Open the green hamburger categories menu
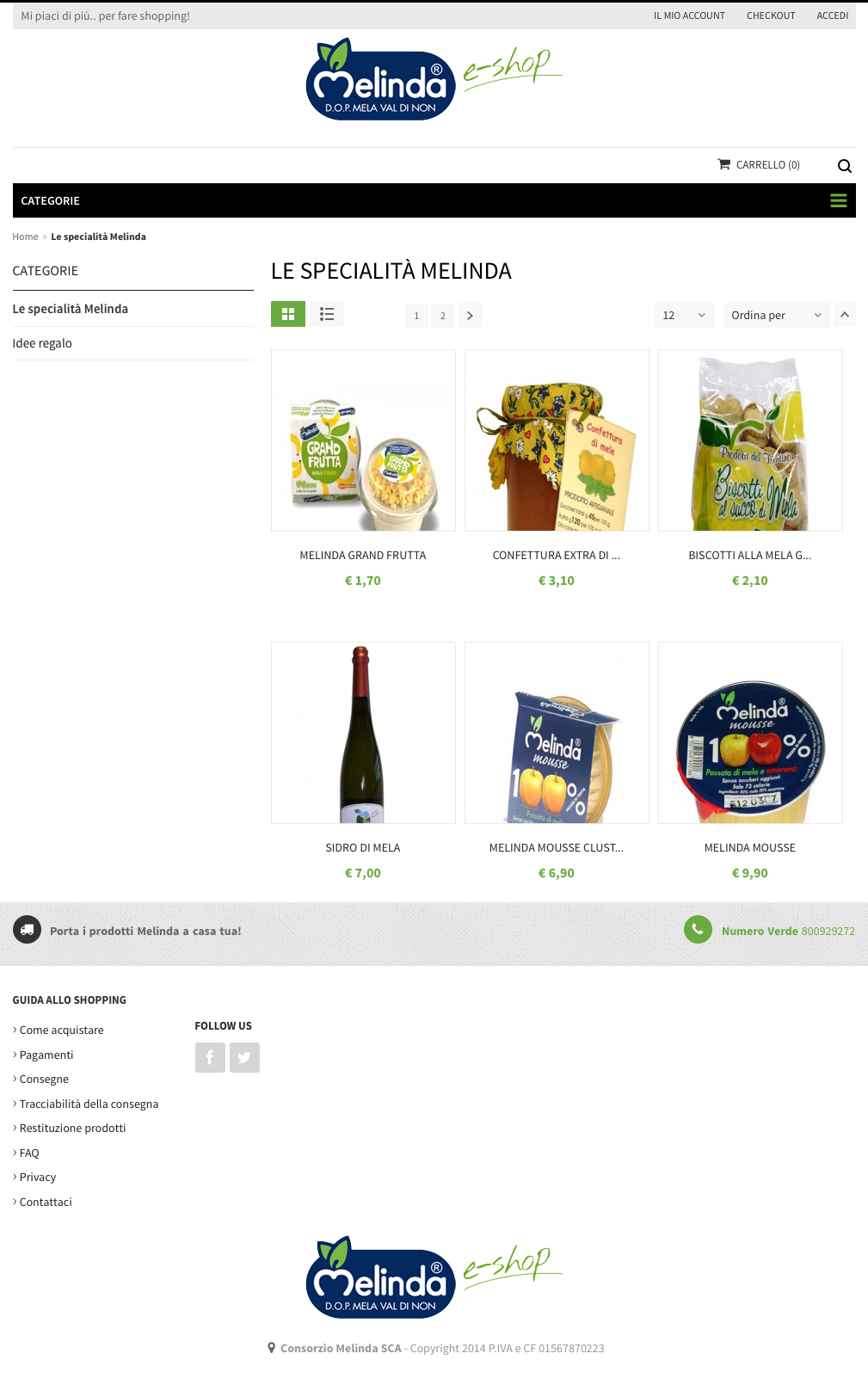Viewport: 868px width, 1378px height. pos(839,200)
